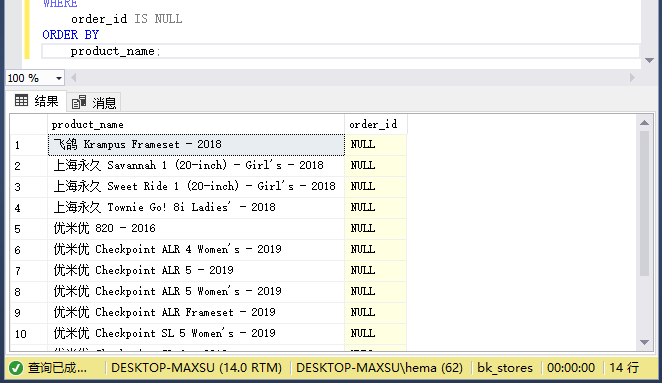Select the 飞鸽 Krampus Frameset - 2018 cell
The height and width of the screenshot is (383, 662).
tap(196, 145)
